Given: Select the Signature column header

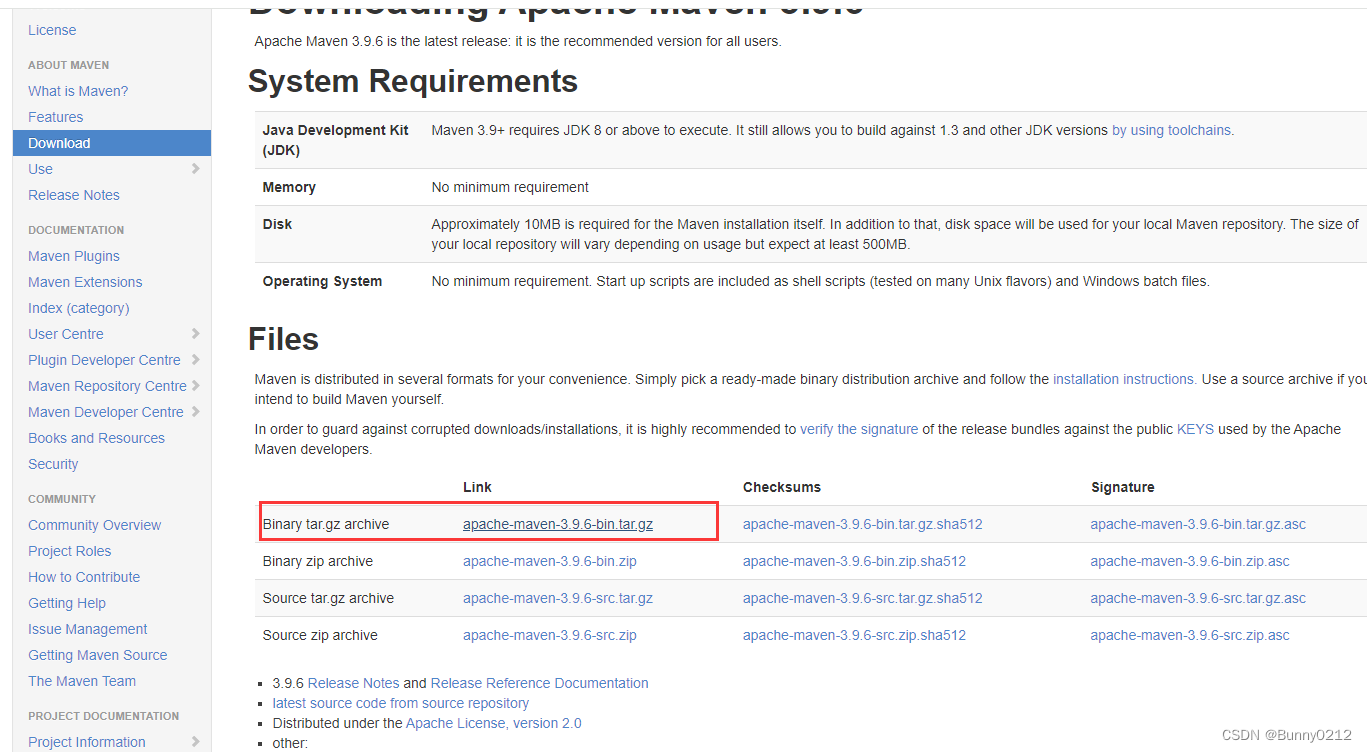Looking at the screenshot, I should [x=1123, y=487].
